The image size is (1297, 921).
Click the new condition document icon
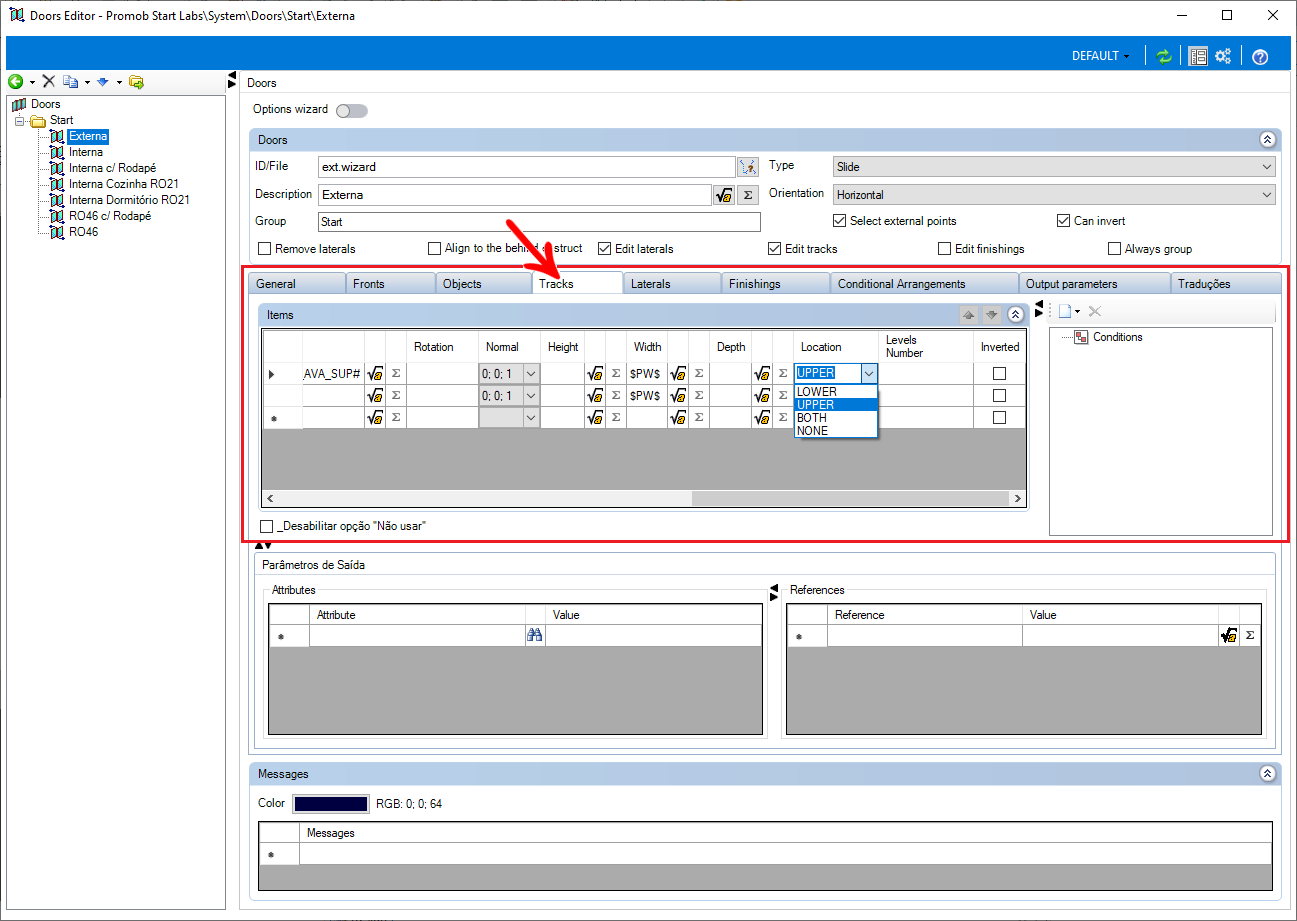click(1065, 312)
